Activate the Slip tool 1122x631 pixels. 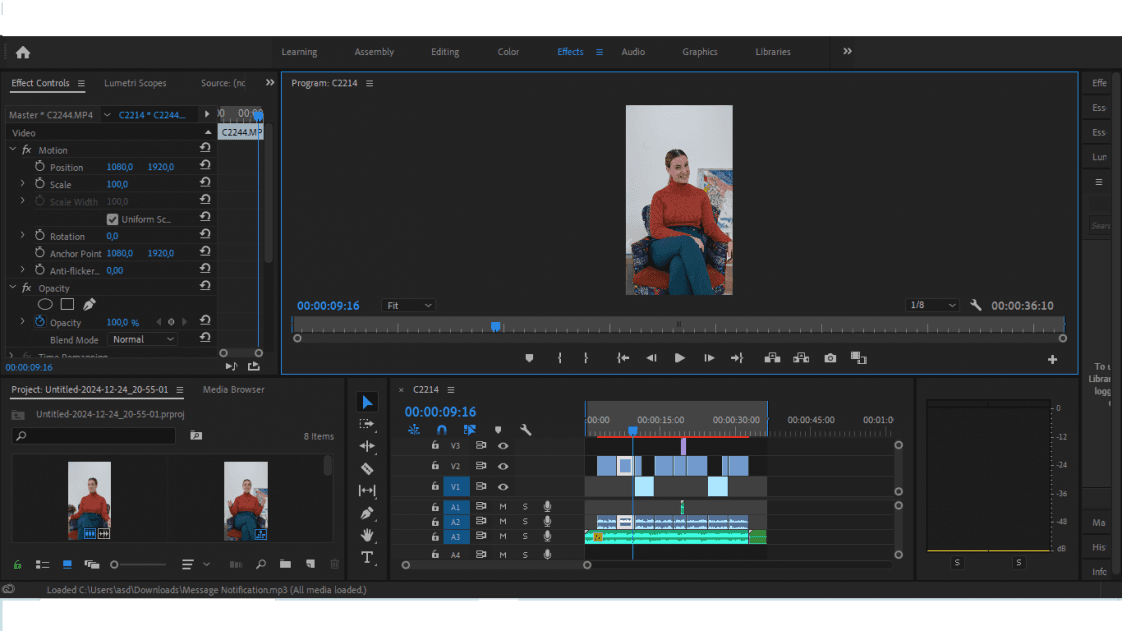pyautogui.click(x=367, y=490)
